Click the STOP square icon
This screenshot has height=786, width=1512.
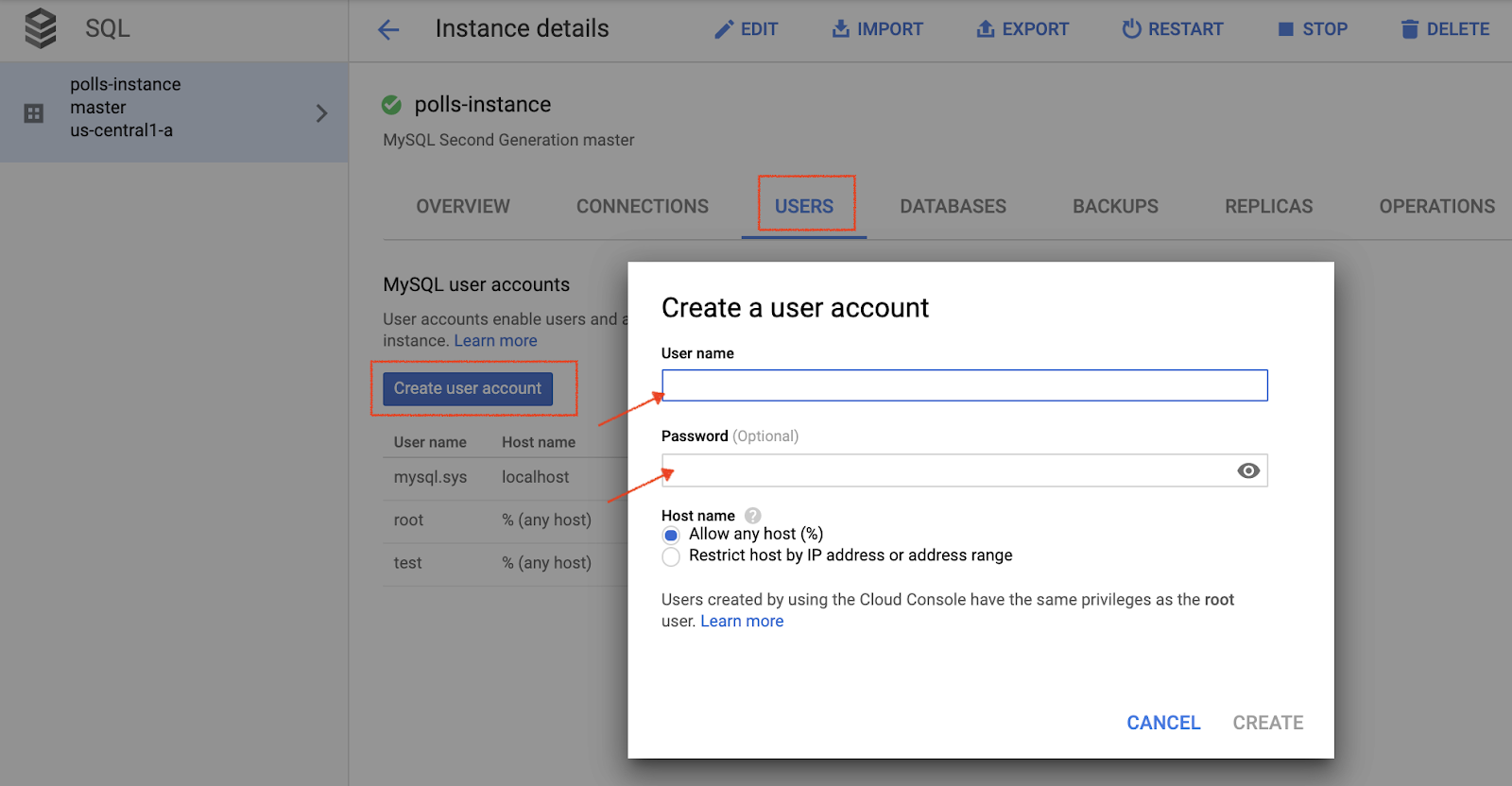point(1285,29)
